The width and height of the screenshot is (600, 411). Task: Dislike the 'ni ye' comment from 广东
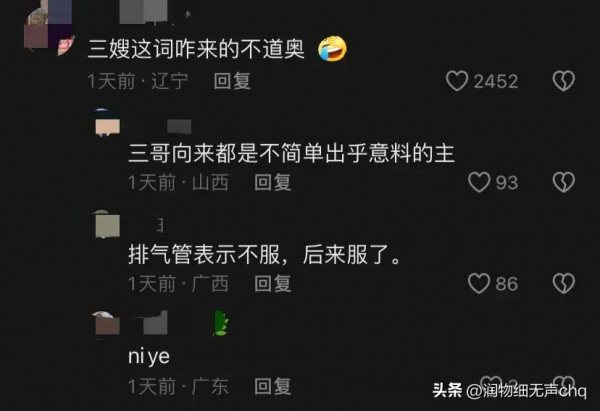564,384
